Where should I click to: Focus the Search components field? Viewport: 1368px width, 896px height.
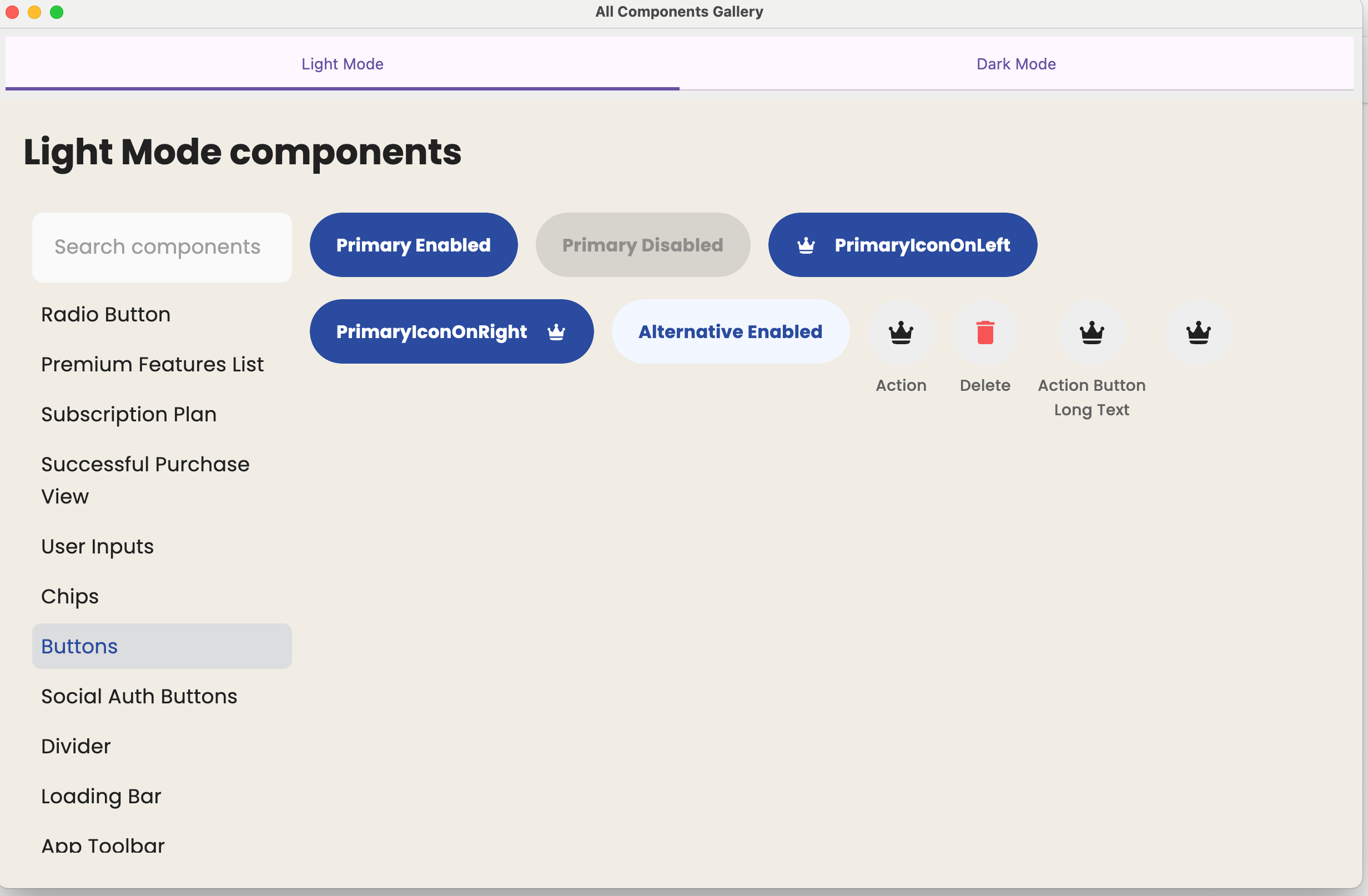(x=162, y=248)
